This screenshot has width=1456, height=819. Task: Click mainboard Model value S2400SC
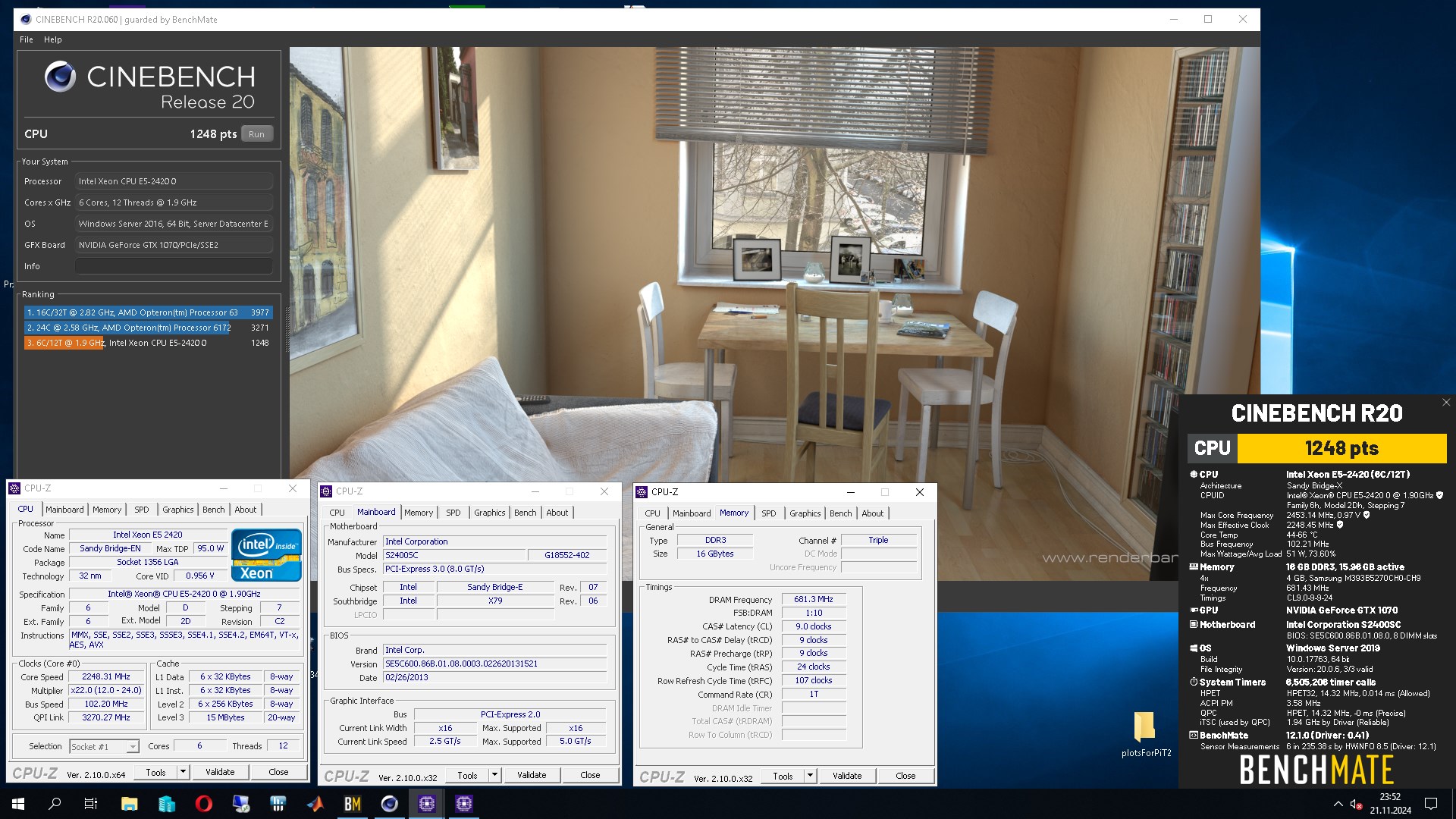pyautogui.click(x=453, y=555)
